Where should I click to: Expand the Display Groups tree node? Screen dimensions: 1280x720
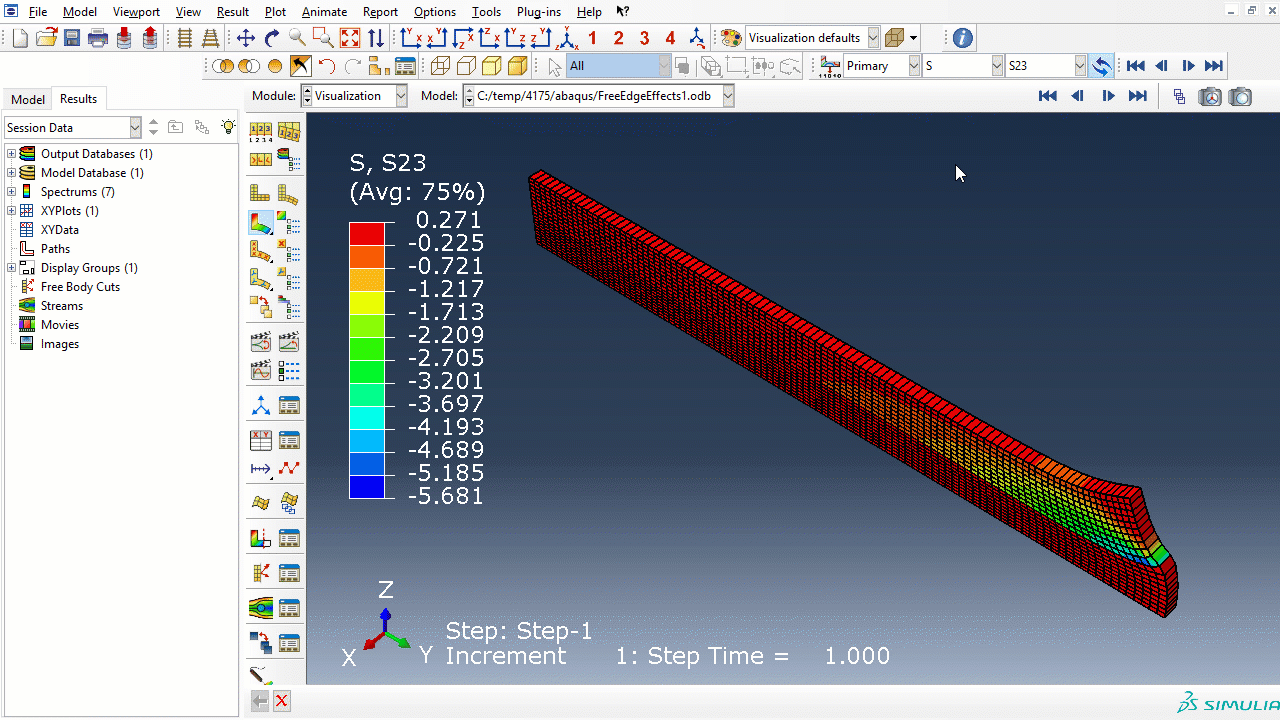(x=11, y=268)
